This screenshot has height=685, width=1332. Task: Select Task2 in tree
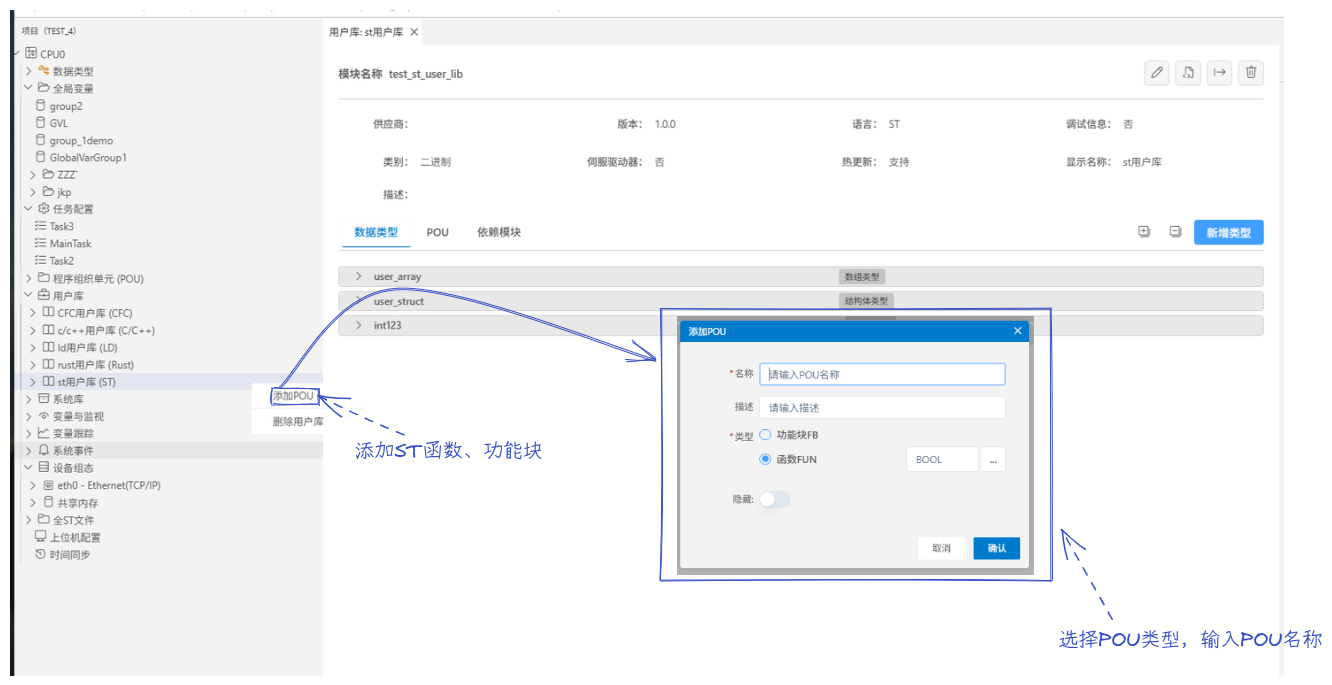[62, 261]
